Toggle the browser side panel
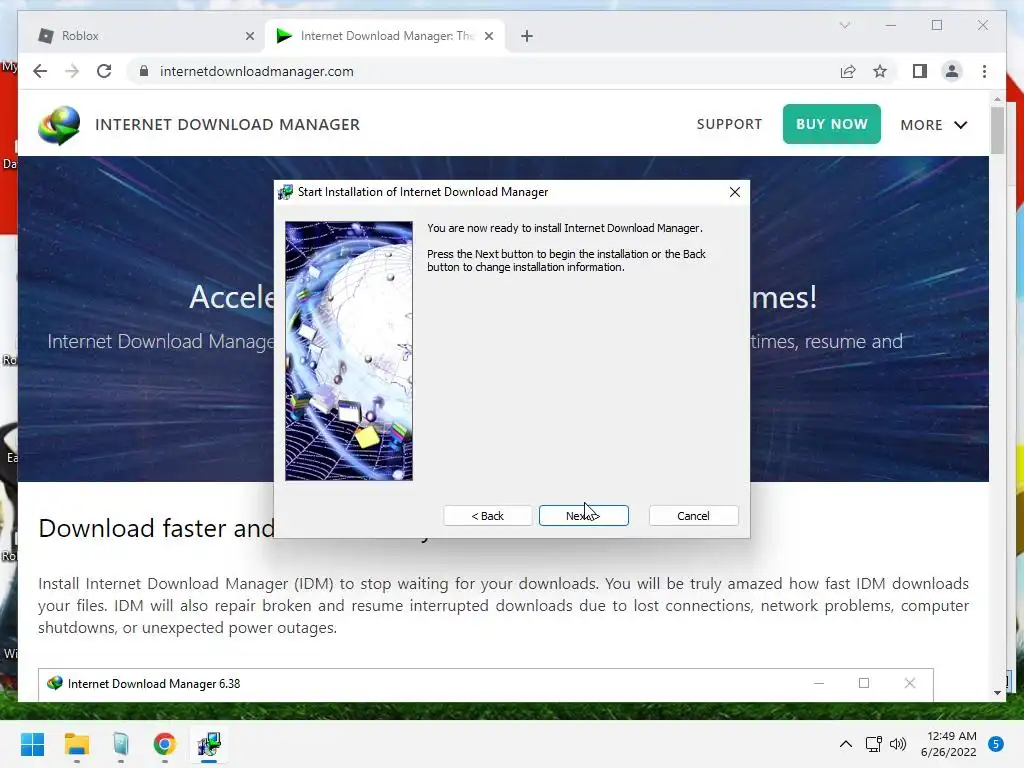Viewport: 1024px width, 768px height. pos(920,71)
